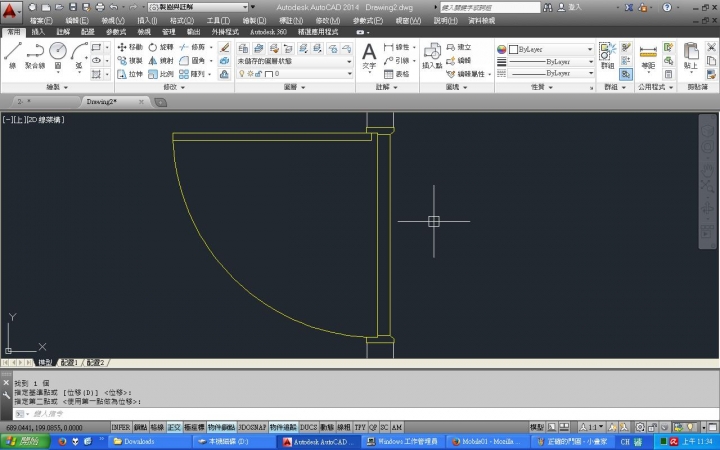Screen dimensions: 720x450
Task: Switch to the 配置1 layout tab
Action: tap(69, 363)
